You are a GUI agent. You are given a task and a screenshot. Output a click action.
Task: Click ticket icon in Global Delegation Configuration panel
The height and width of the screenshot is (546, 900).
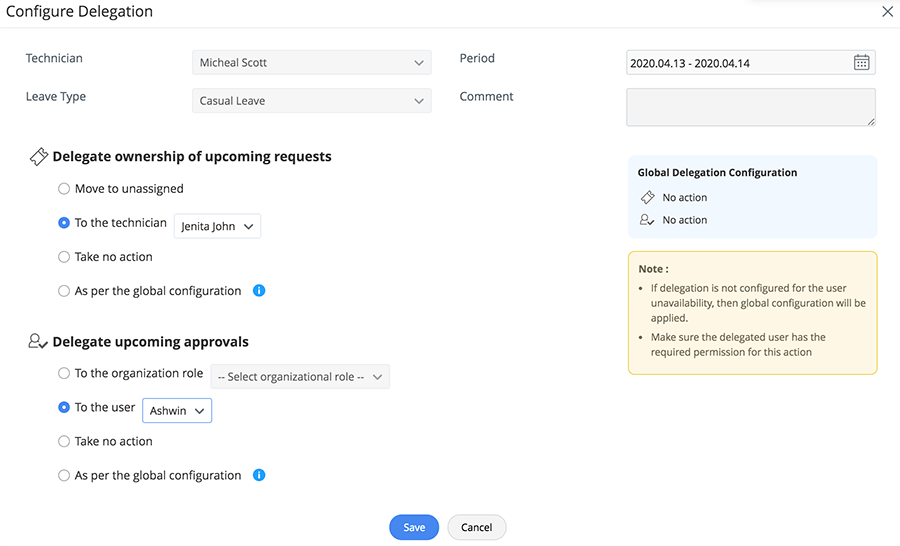(x=647, y=198)
